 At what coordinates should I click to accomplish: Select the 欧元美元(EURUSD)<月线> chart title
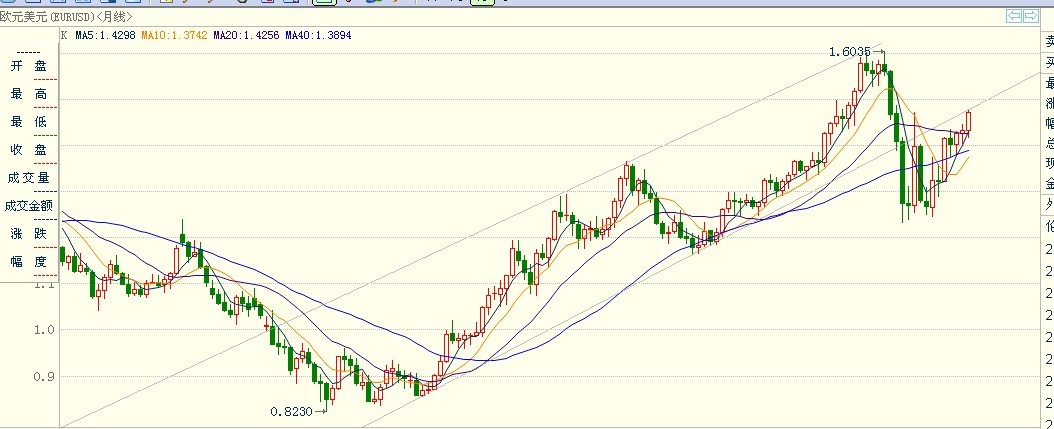click(x=66, y=17)
